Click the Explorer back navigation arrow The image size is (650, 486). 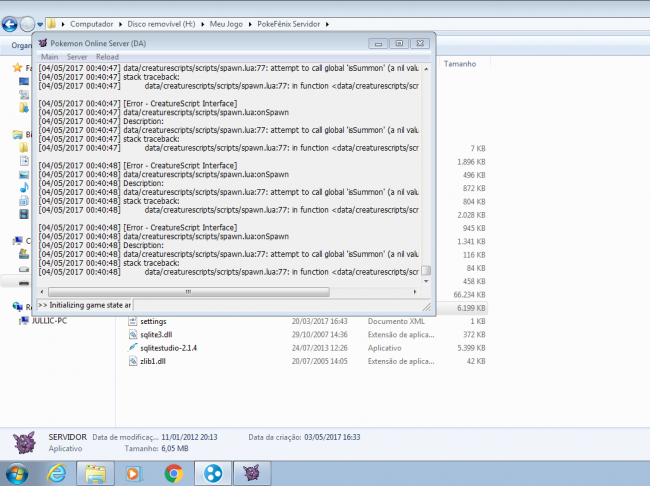pyautogui.click(x=9, y=24)
